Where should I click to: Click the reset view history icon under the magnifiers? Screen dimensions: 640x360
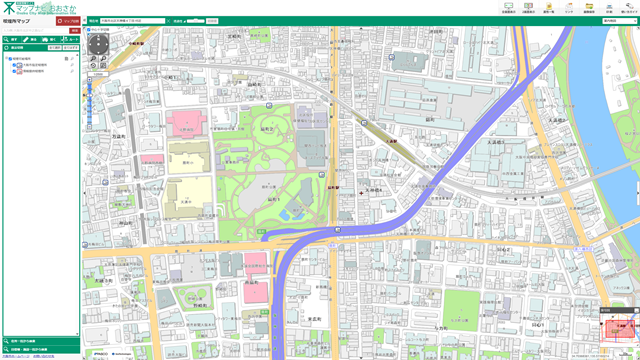pos(93,66)
